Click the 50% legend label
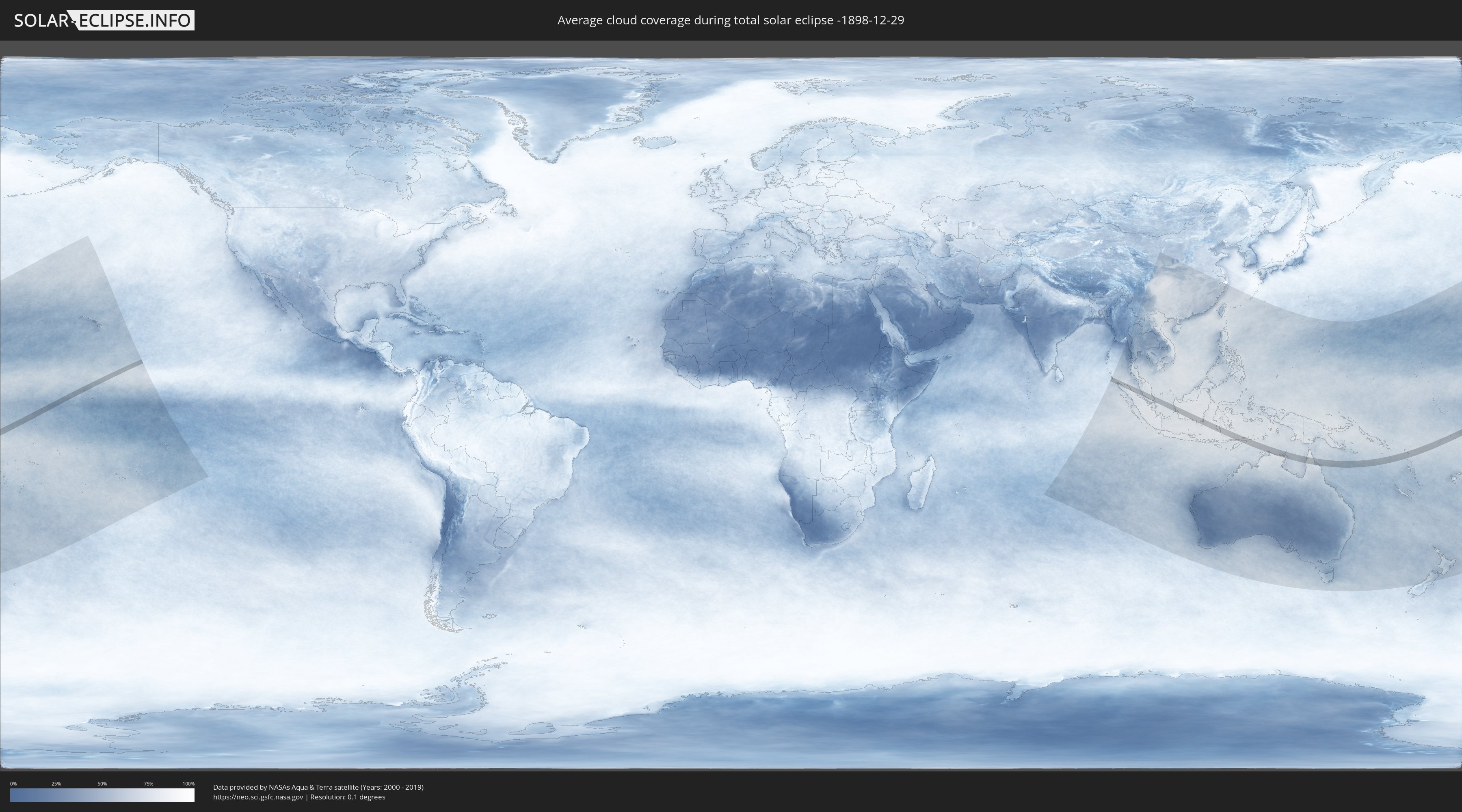 coord(102,784)
